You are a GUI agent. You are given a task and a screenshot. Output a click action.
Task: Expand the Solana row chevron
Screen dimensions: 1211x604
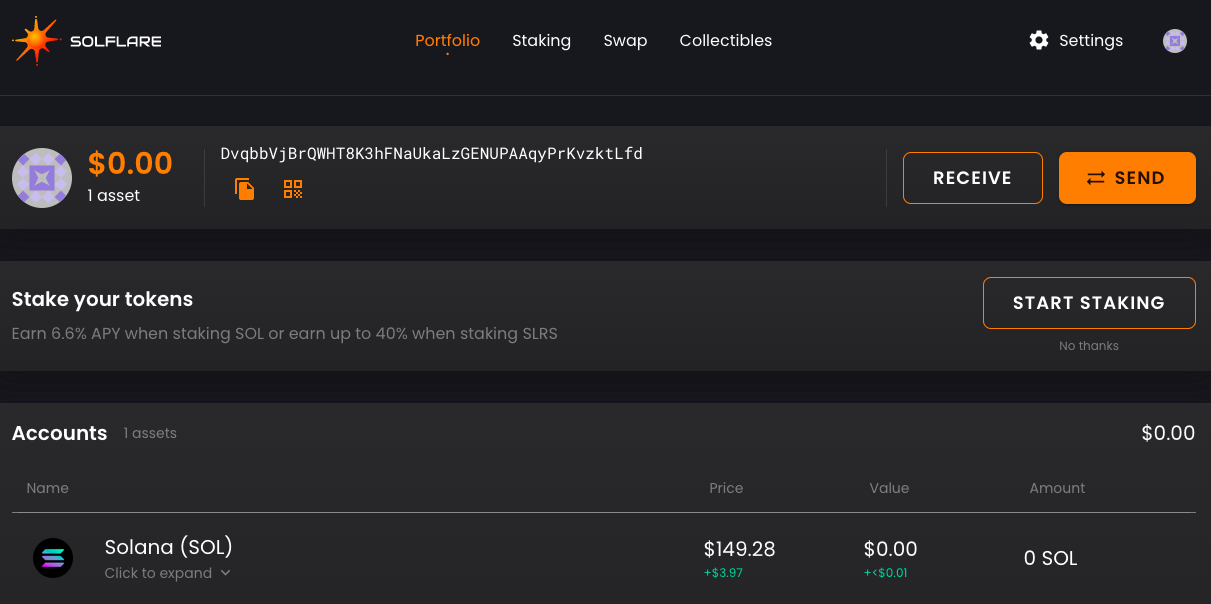[x=225, y=573]
